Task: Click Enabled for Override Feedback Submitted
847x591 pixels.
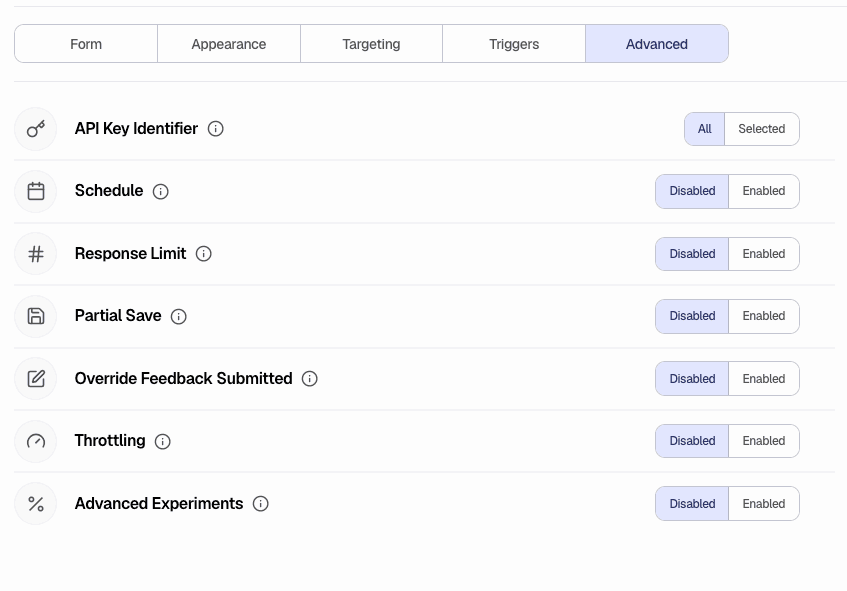Action: [764, 379]
